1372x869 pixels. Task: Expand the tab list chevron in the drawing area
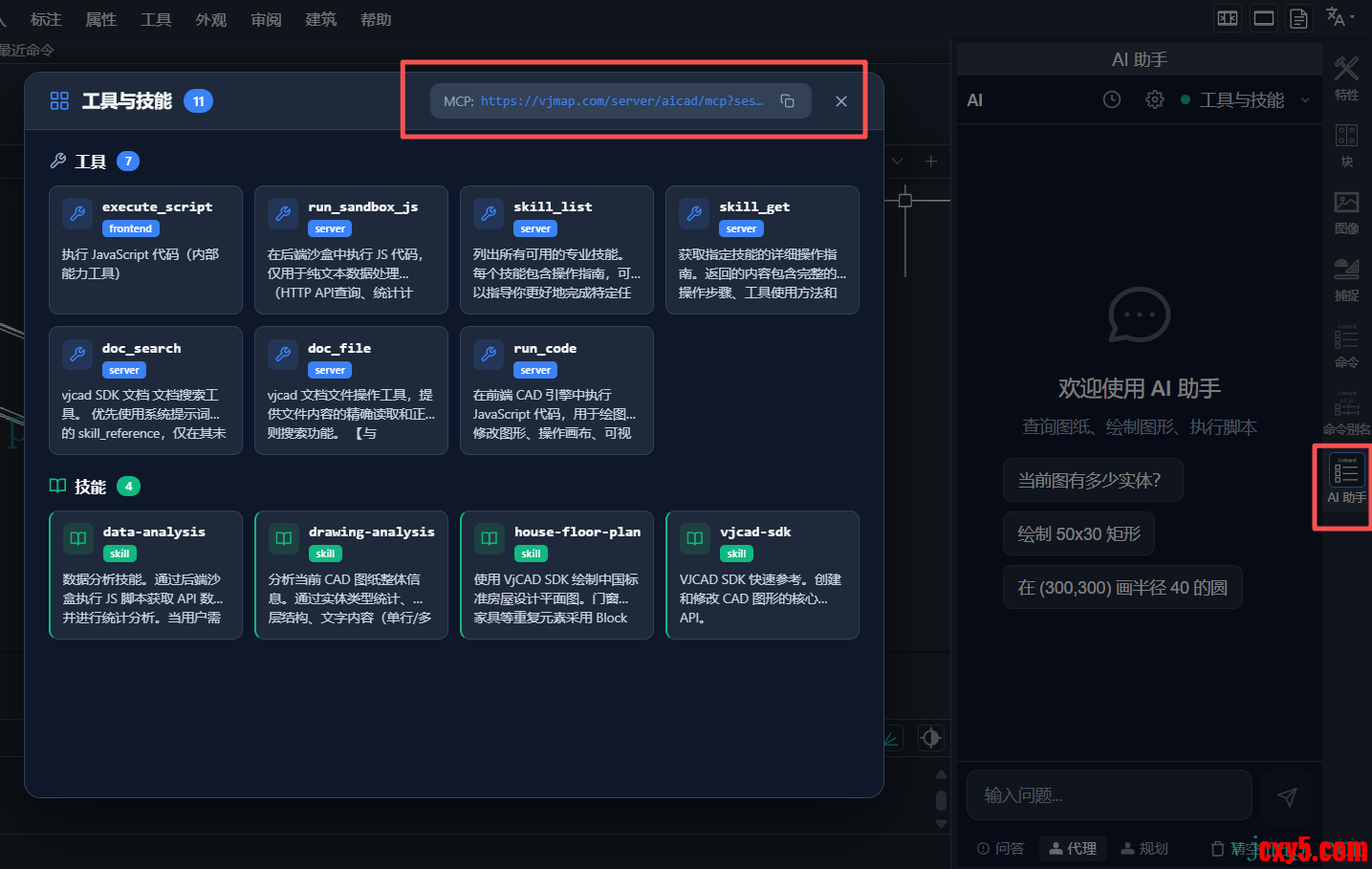(x=897, y=162)
